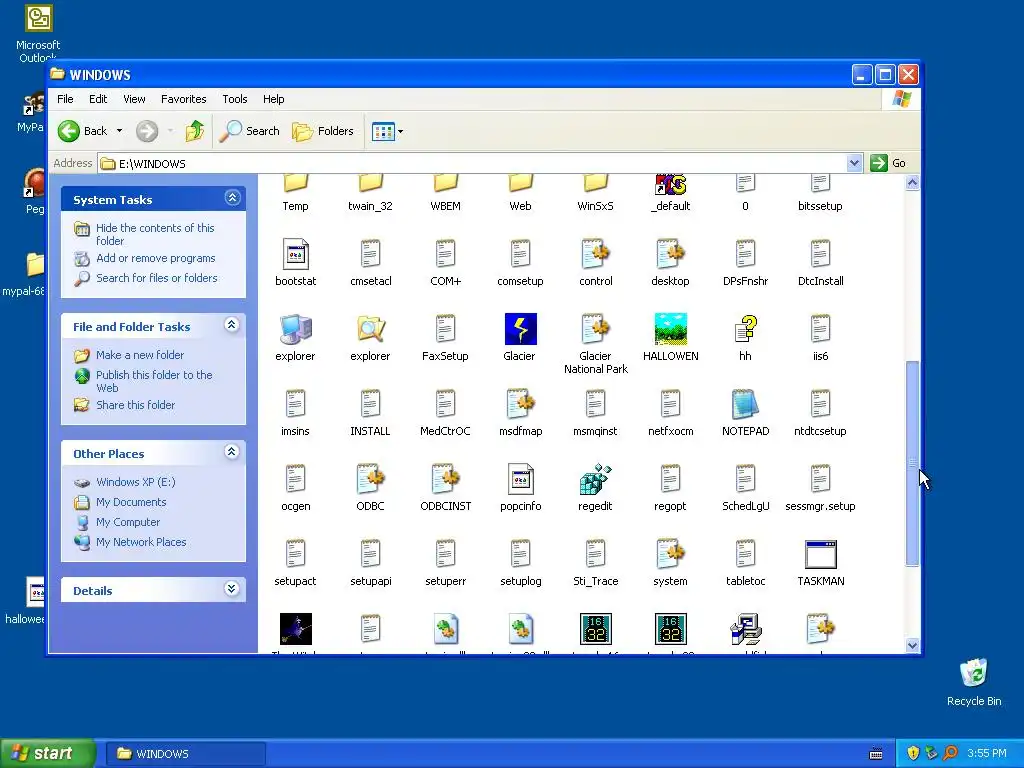
Task: Open the File menu
Action: (x=65, y=99)
